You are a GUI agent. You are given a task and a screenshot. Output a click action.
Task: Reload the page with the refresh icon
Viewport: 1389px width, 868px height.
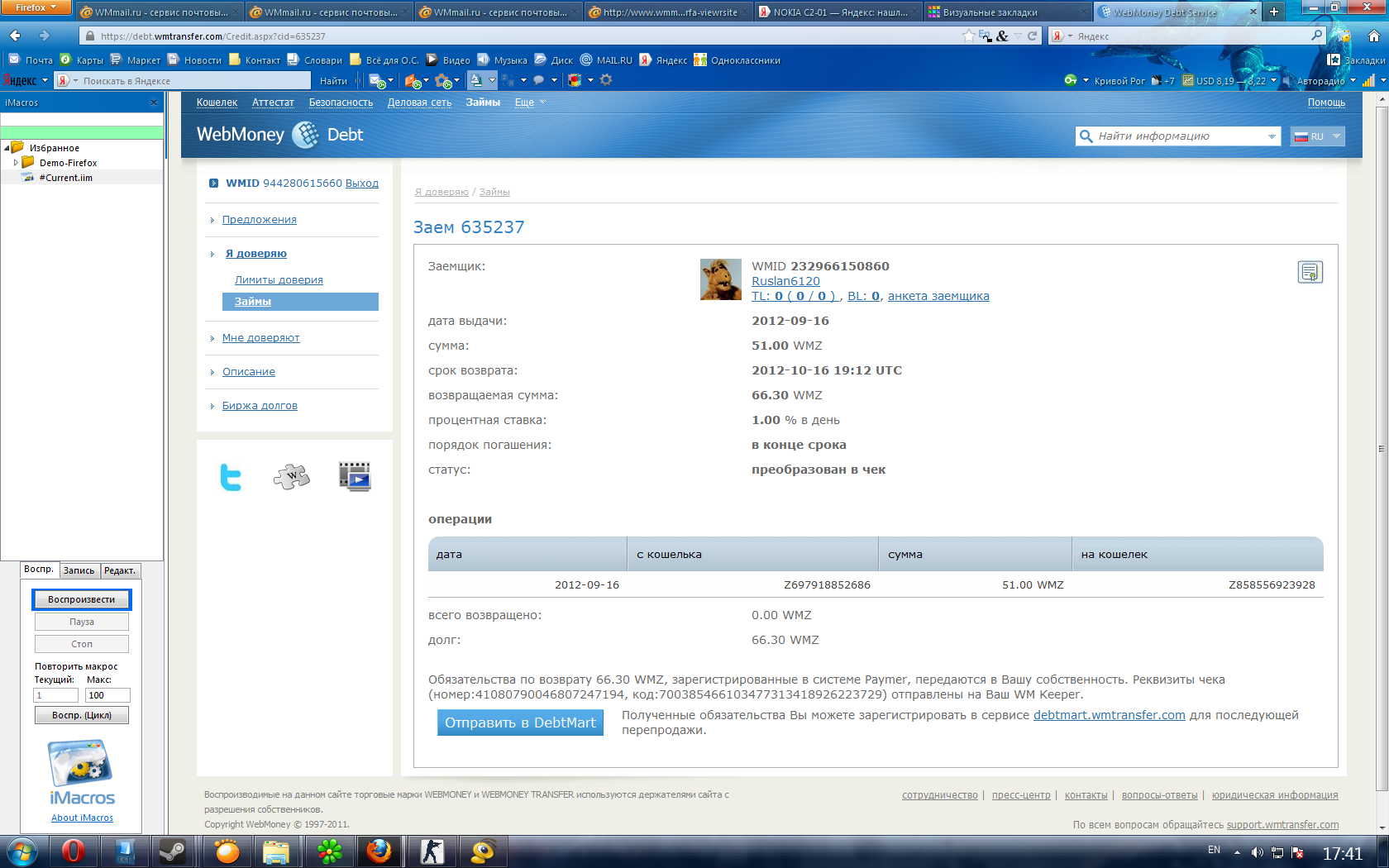click(x=1032, y=36)
